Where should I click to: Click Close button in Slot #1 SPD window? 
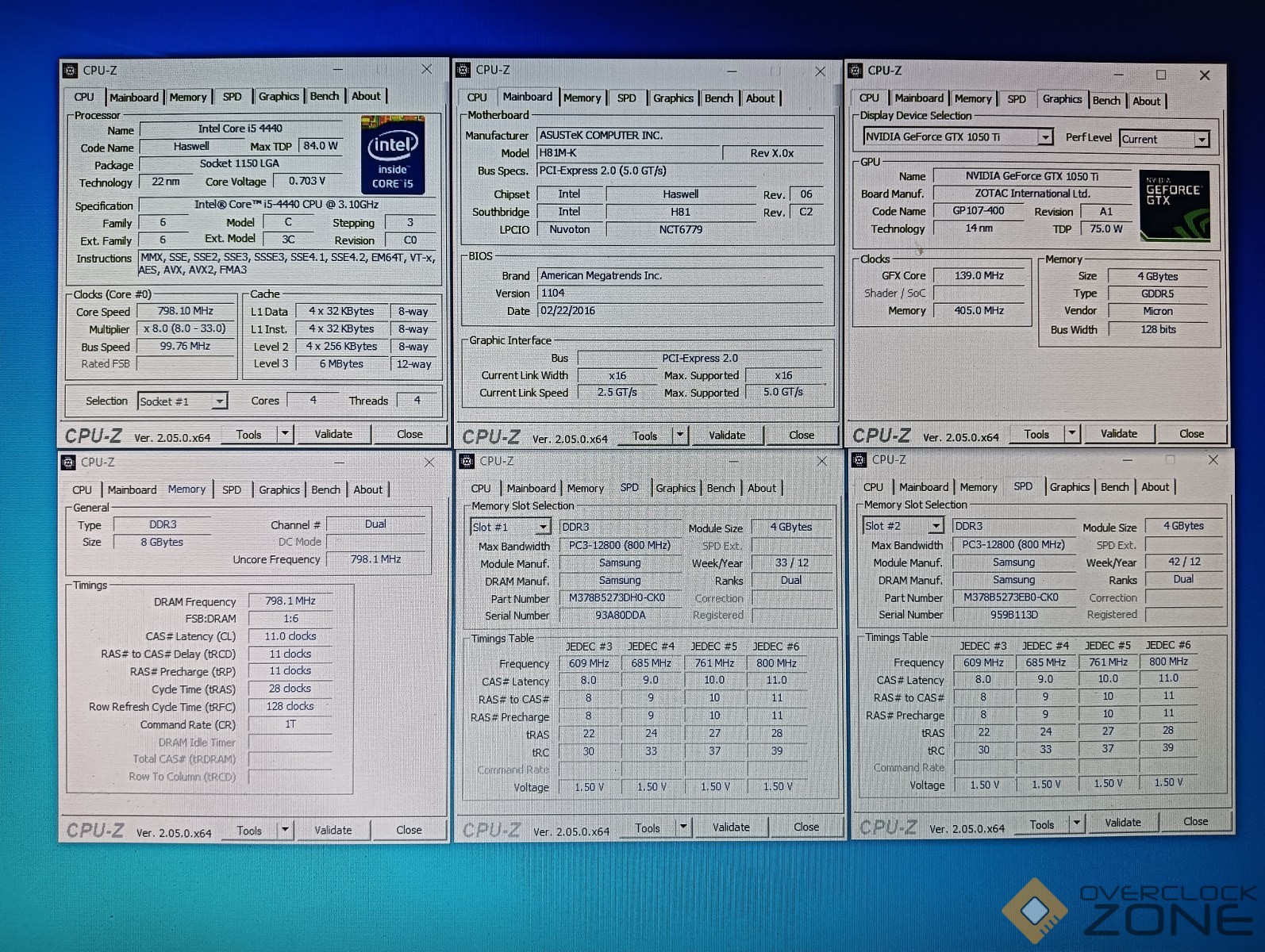806,827
